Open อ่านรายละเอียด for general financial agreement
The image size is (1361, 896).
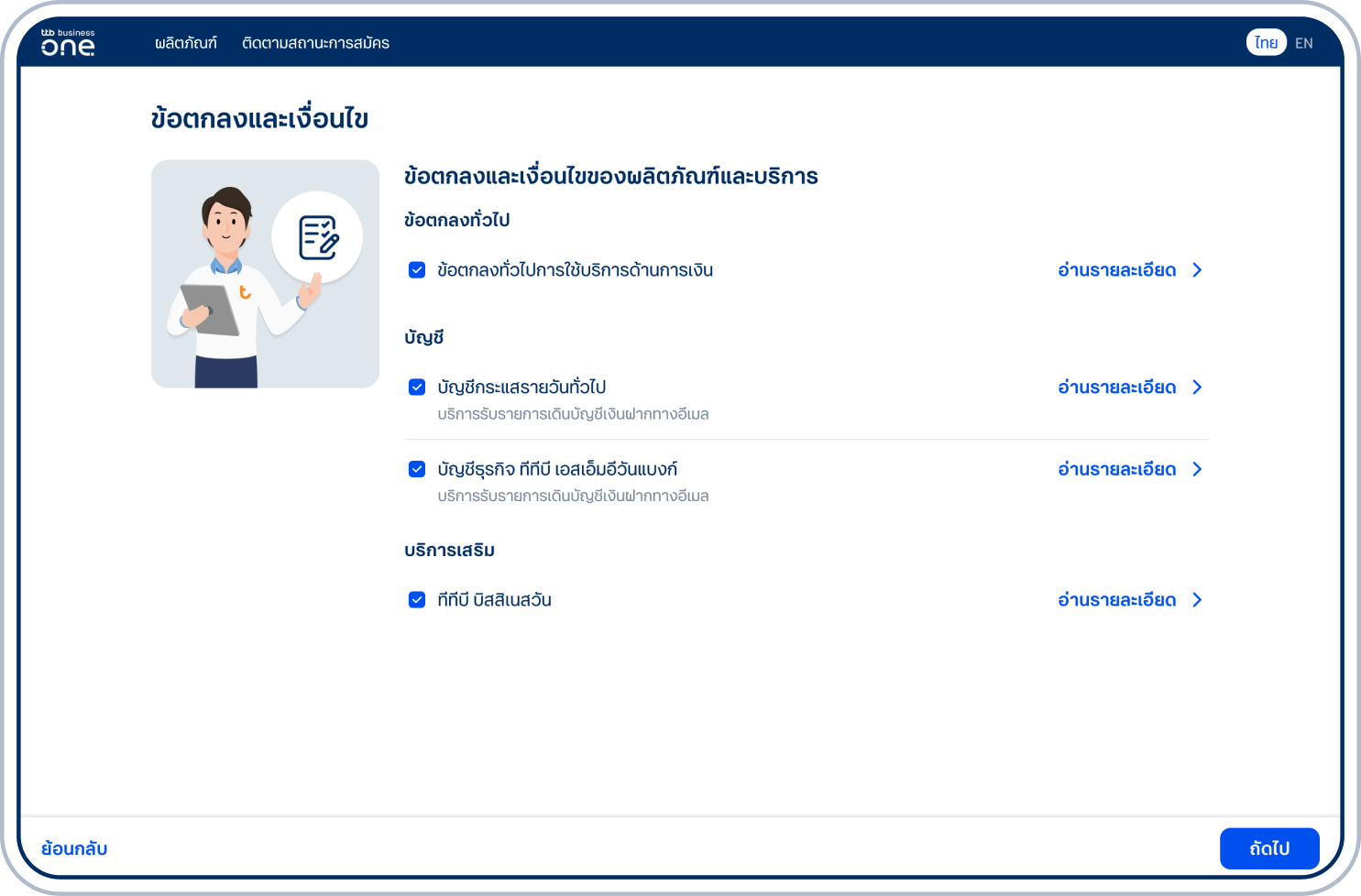[1116, 270]
